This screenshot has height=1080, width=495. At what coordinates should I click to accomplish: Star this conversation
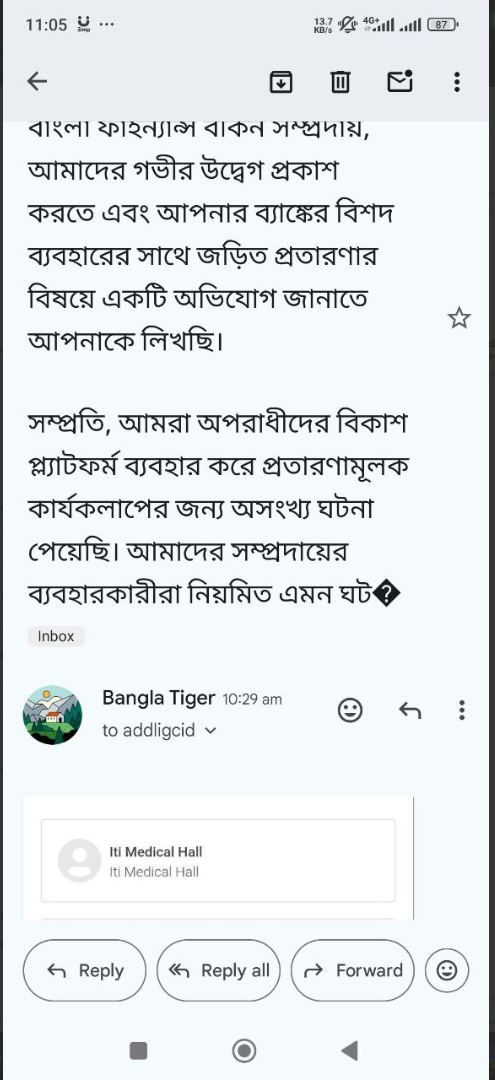459,318
